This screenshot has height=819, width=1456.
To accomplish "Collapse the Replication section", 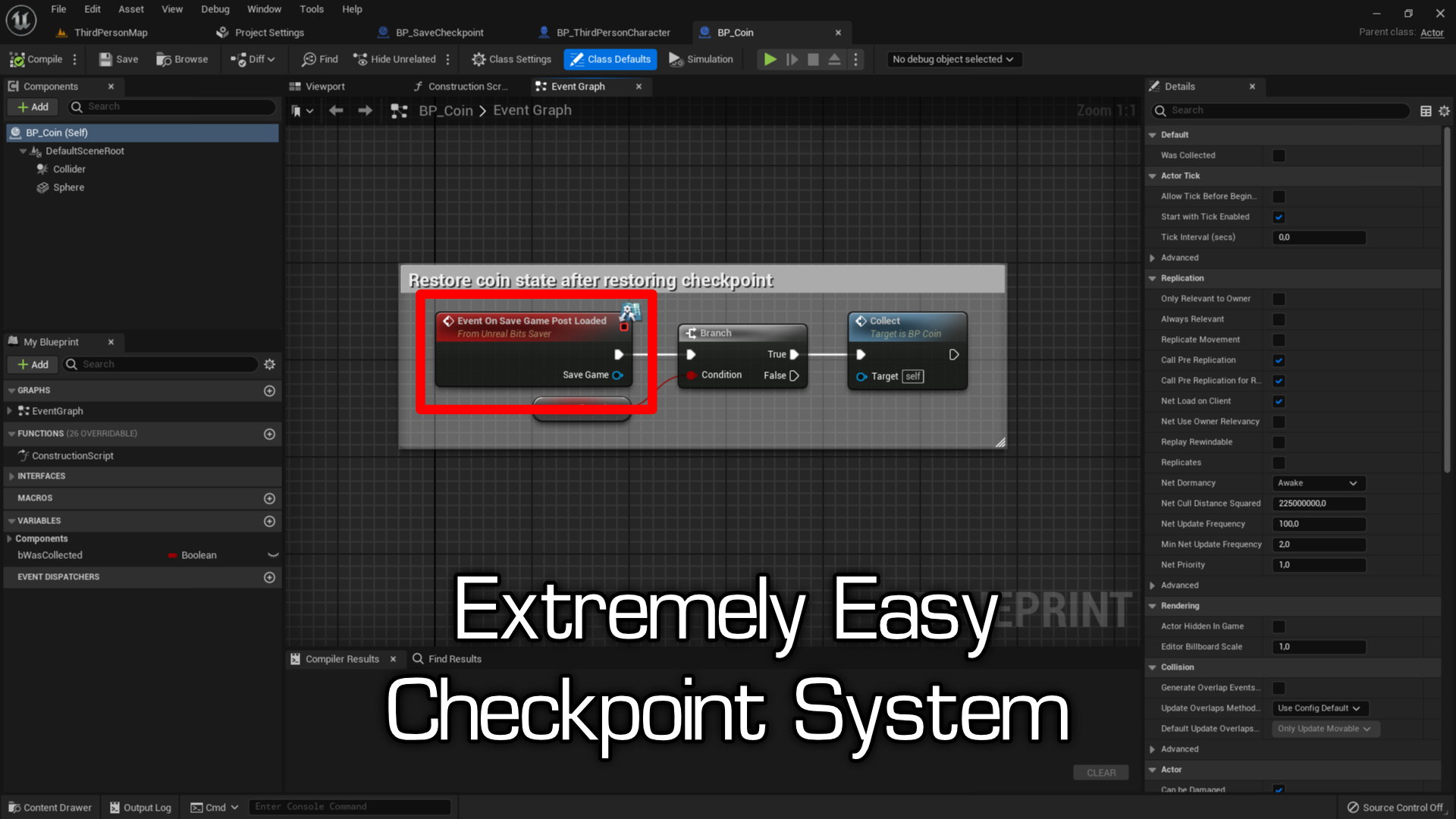I will [x=1153, y=278].
